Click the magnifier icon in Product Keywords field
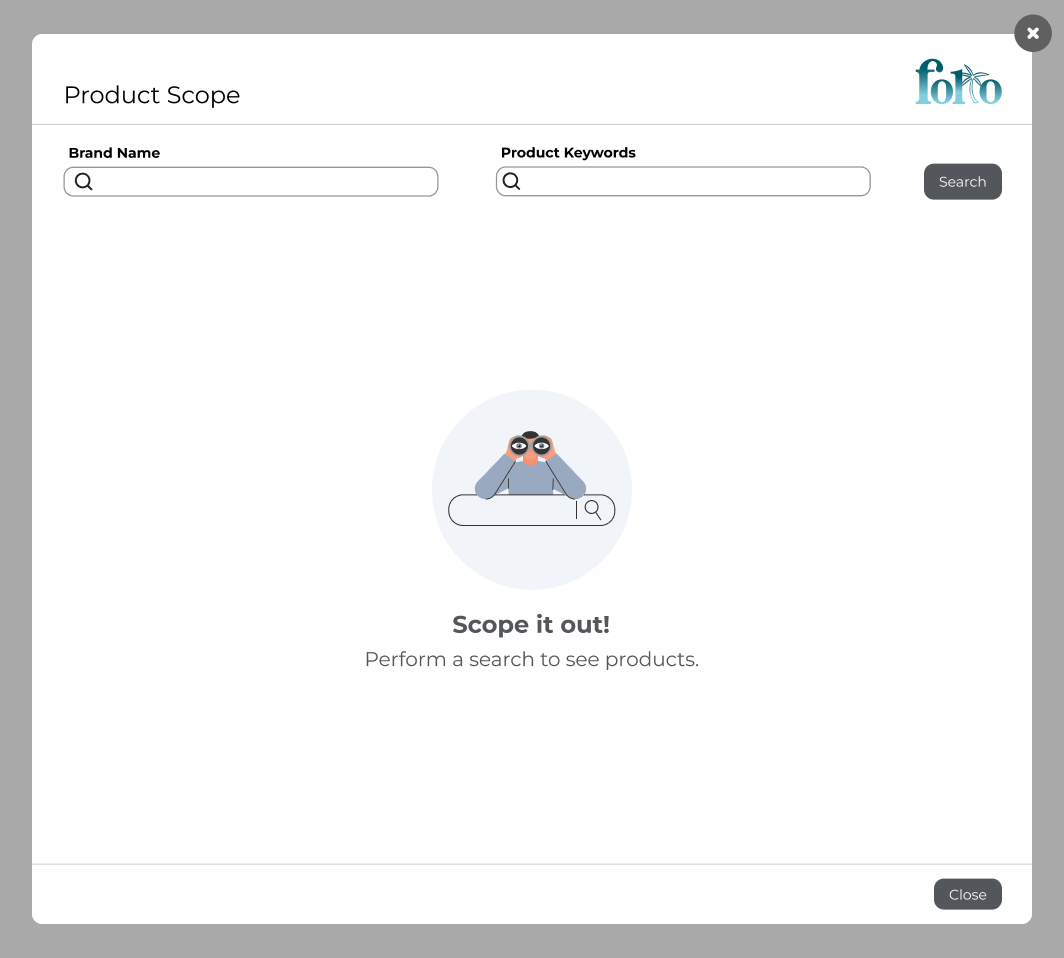Image resolution: width=1064 pixels, height=958 pixels. [x=512, y=181]
